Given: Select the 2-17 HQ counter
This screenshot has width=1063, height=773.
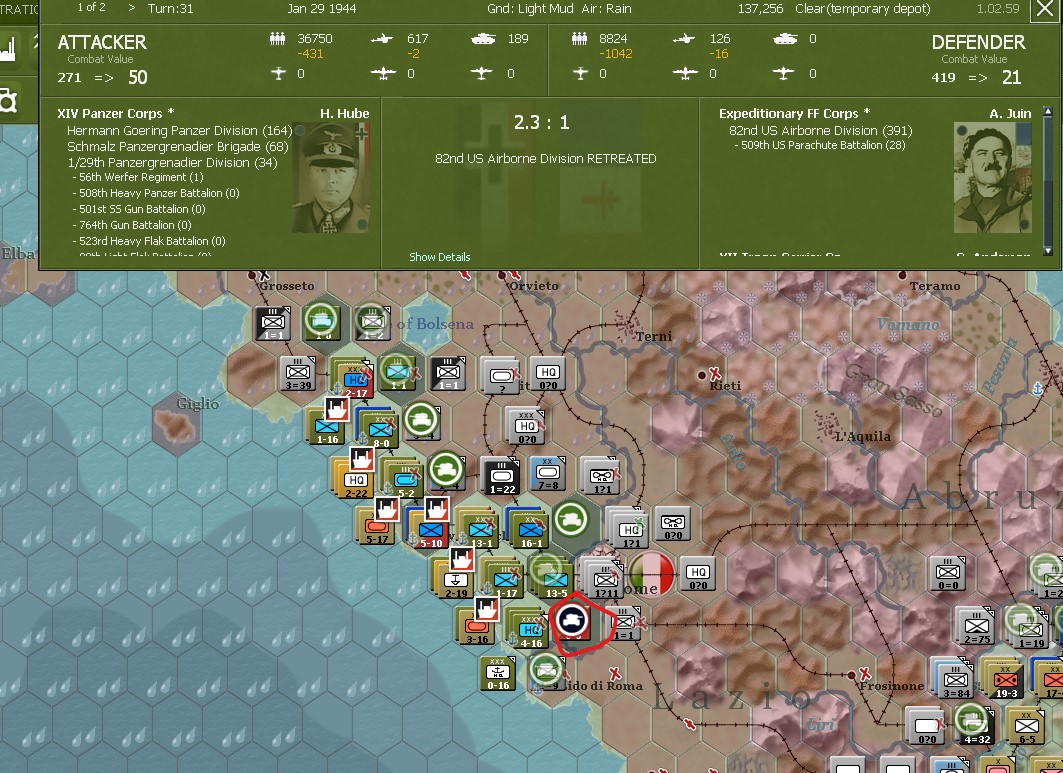Looking at the screenshot, I should click(355, 381).
